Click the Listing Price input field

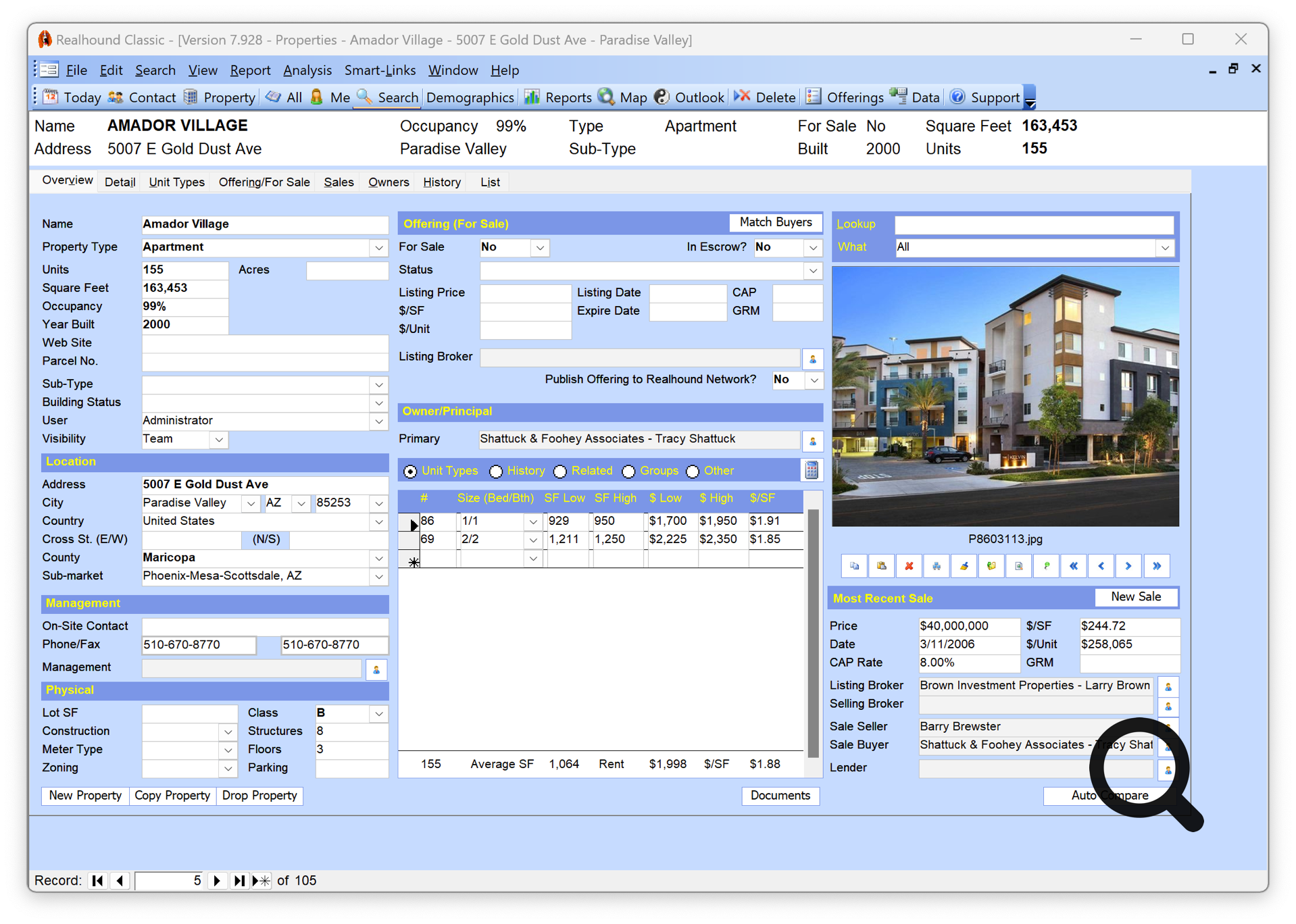[525, 293]
